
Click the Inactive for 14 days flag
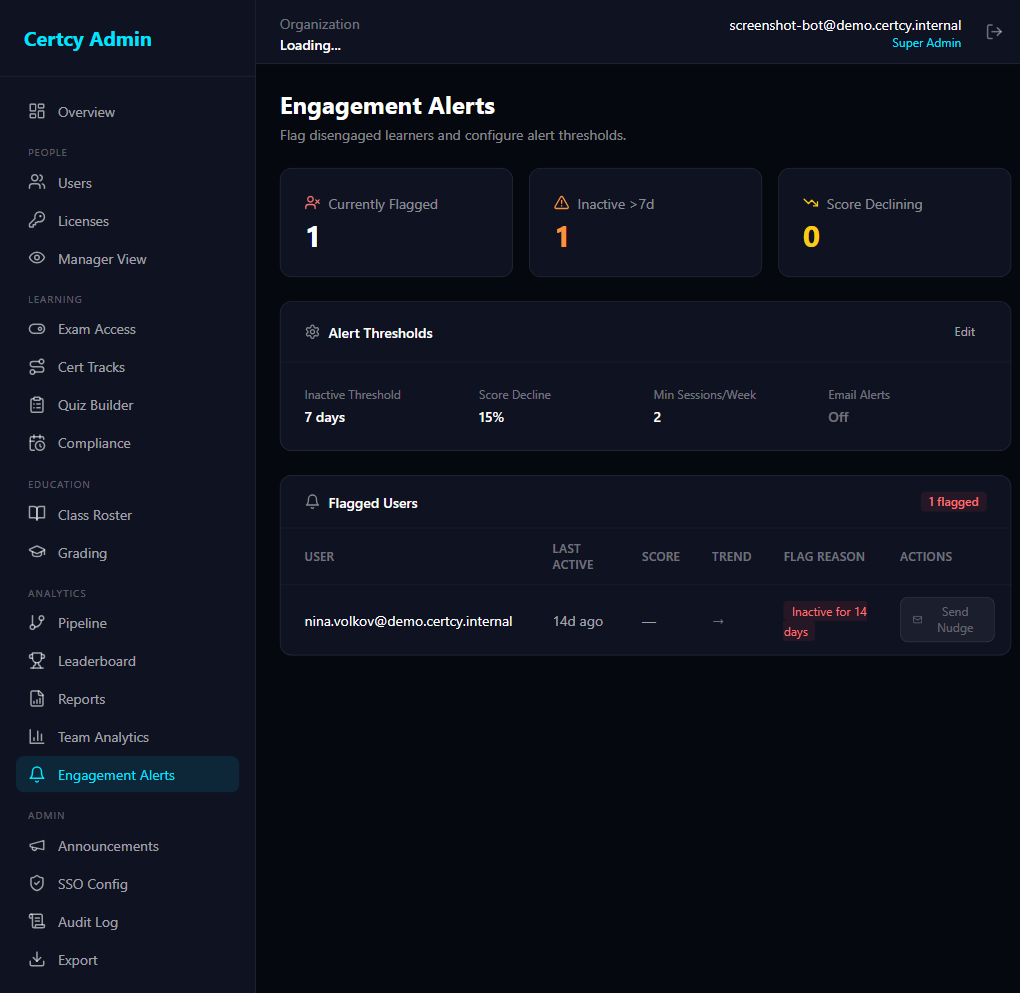pyautogui.click(x=825, y=621)
